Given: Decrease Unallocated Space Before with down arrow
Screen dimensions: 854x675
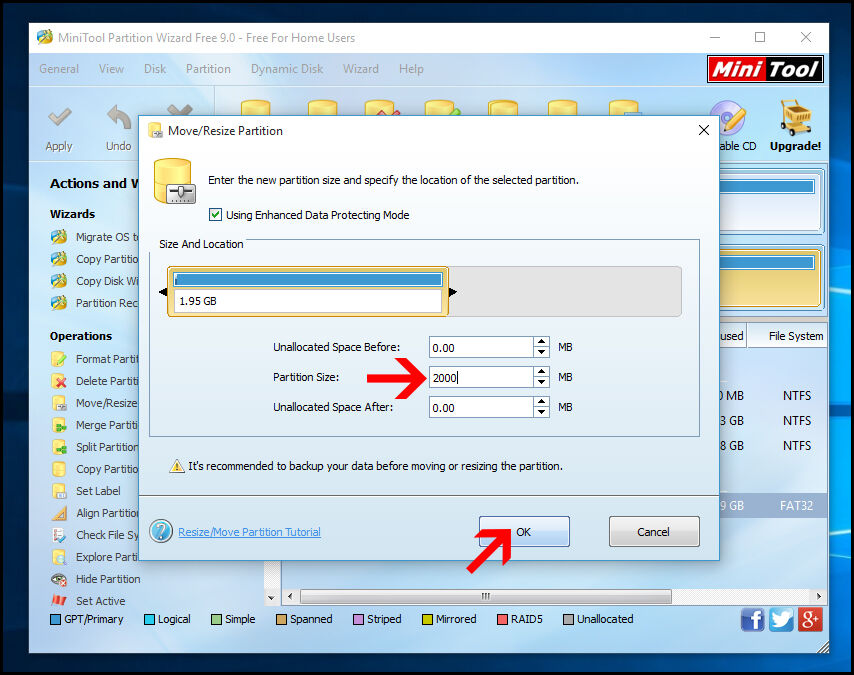Looking at the screenshot, I should pos(541,352).
